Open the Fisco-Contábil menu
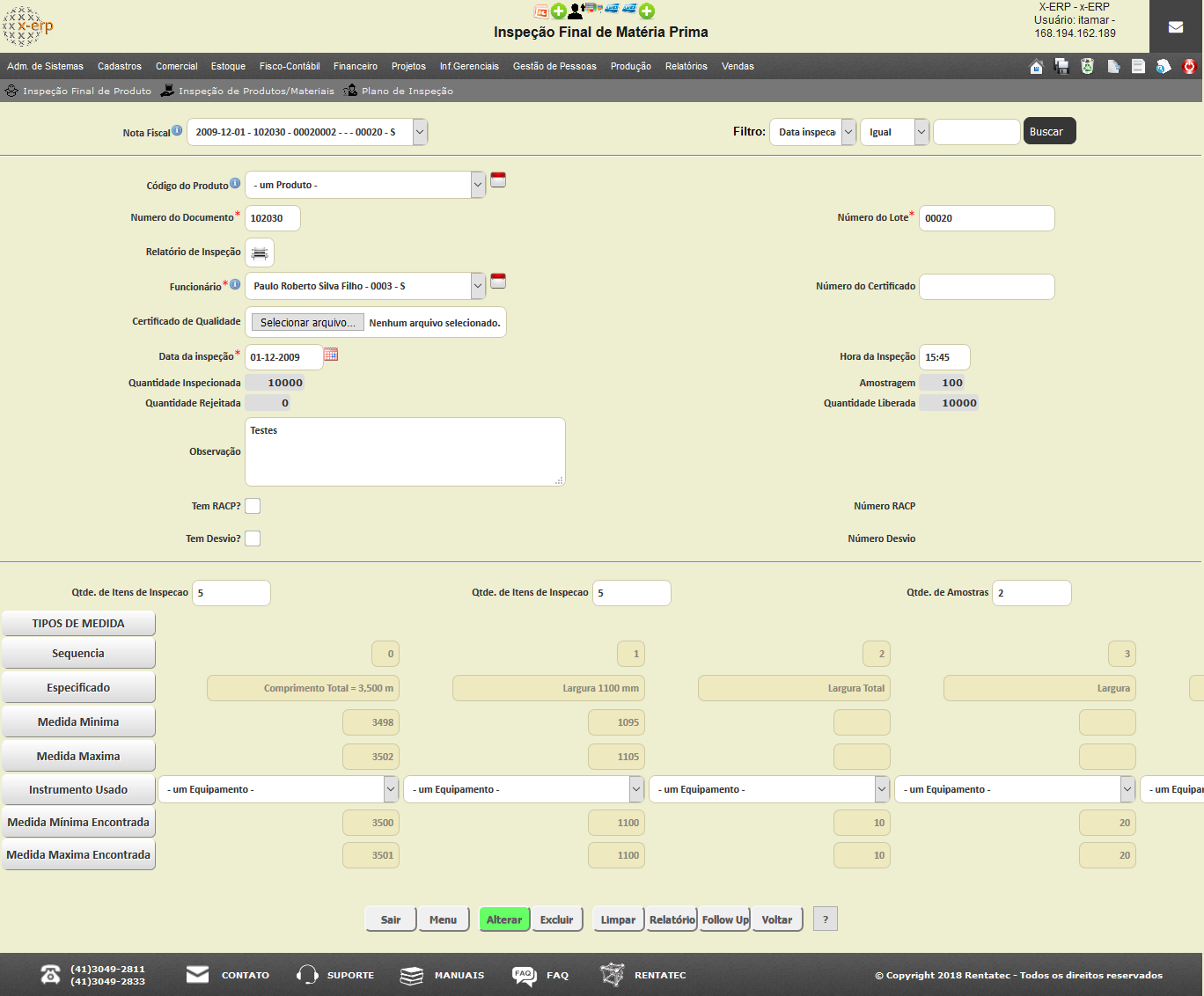 click(290, 66)
